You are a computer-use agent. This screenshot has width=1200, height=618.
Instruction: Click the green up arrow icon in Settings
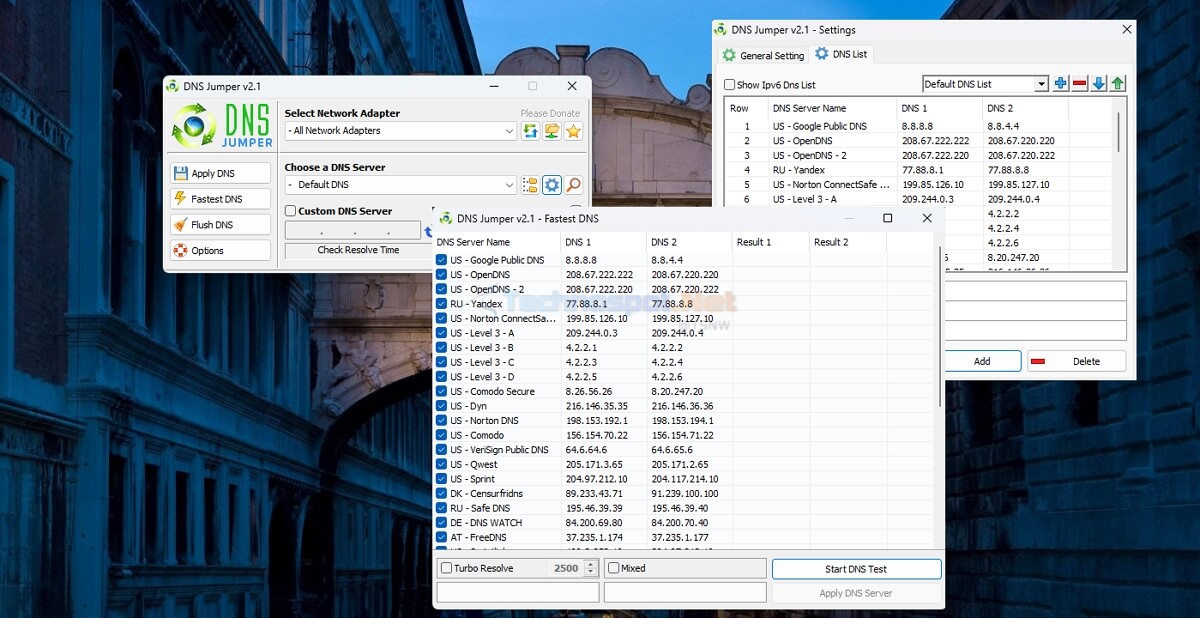pyautogui.click(x=1118, y=84)
